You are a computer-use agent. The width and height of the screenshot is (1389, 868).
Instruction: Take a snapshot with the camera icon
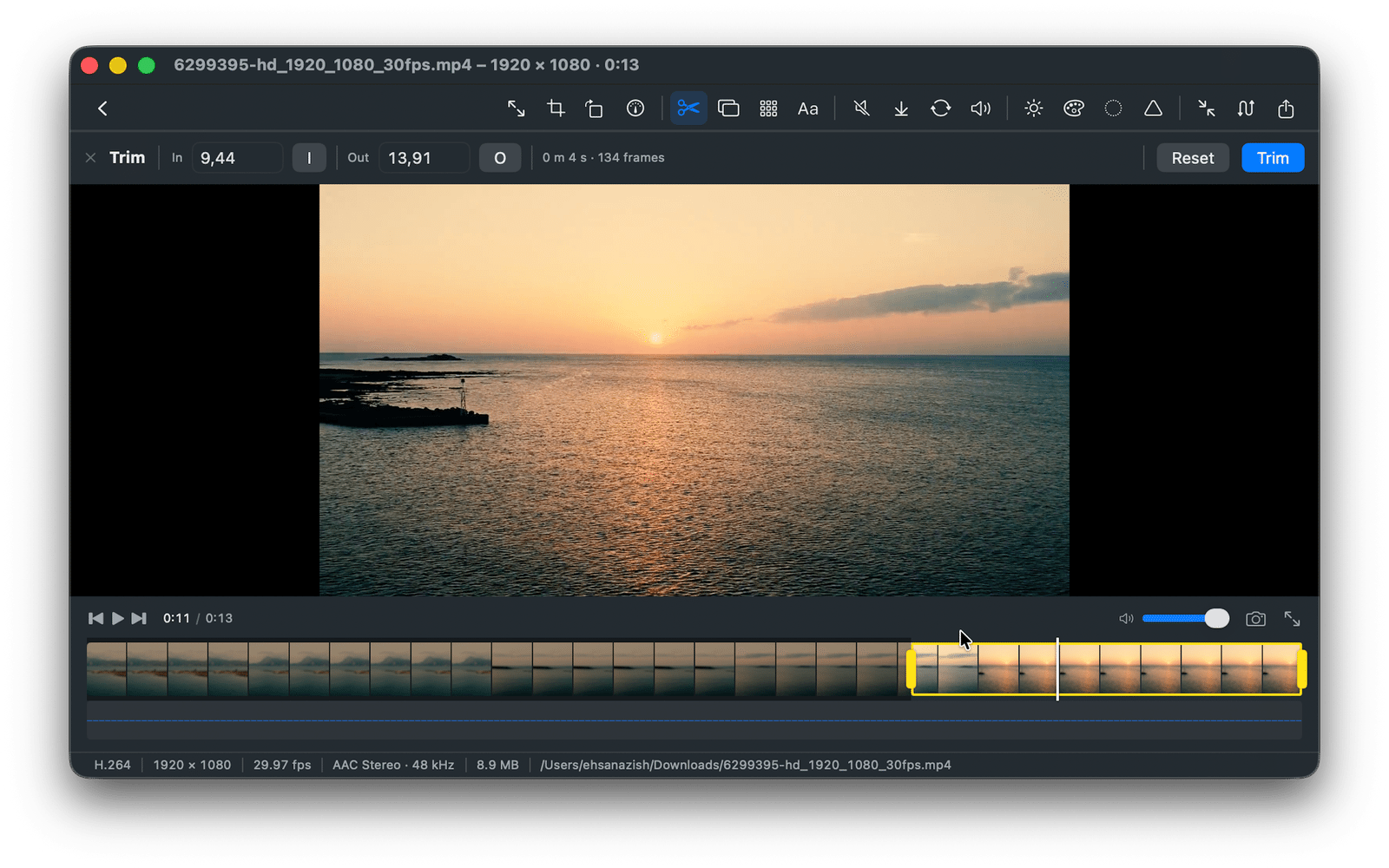tap(1255, 619)
